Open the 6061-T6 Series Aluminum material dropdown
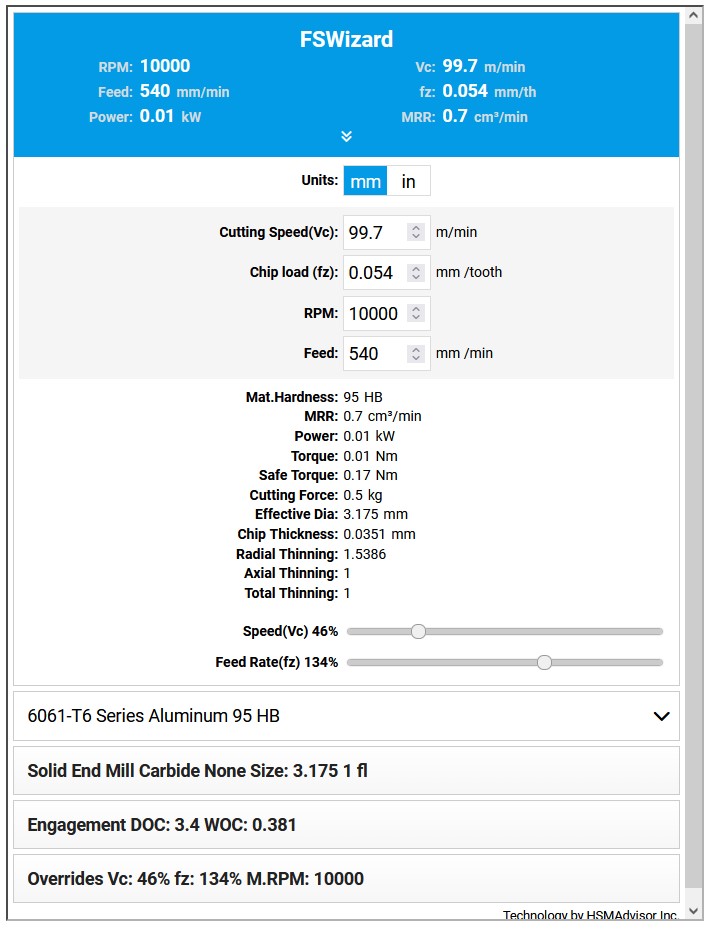This screenshot has height=929, width=712. pyautogui.click(x=347, y=716)
